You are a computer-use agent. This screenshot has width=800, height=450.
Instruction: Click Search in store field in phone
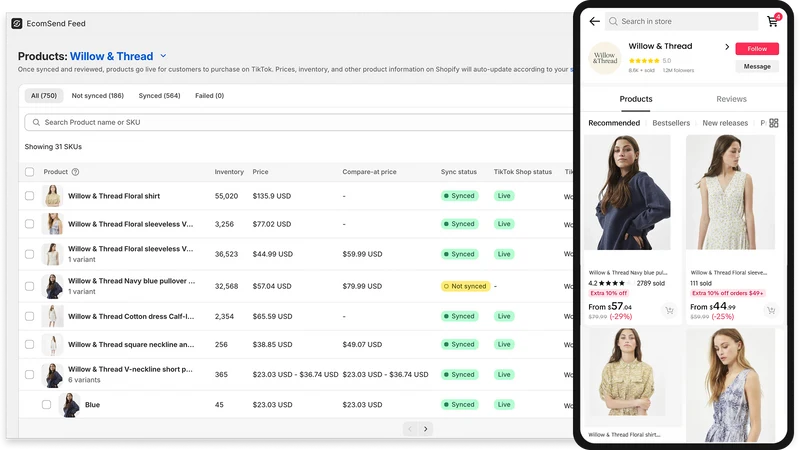[x=681, y=21]
